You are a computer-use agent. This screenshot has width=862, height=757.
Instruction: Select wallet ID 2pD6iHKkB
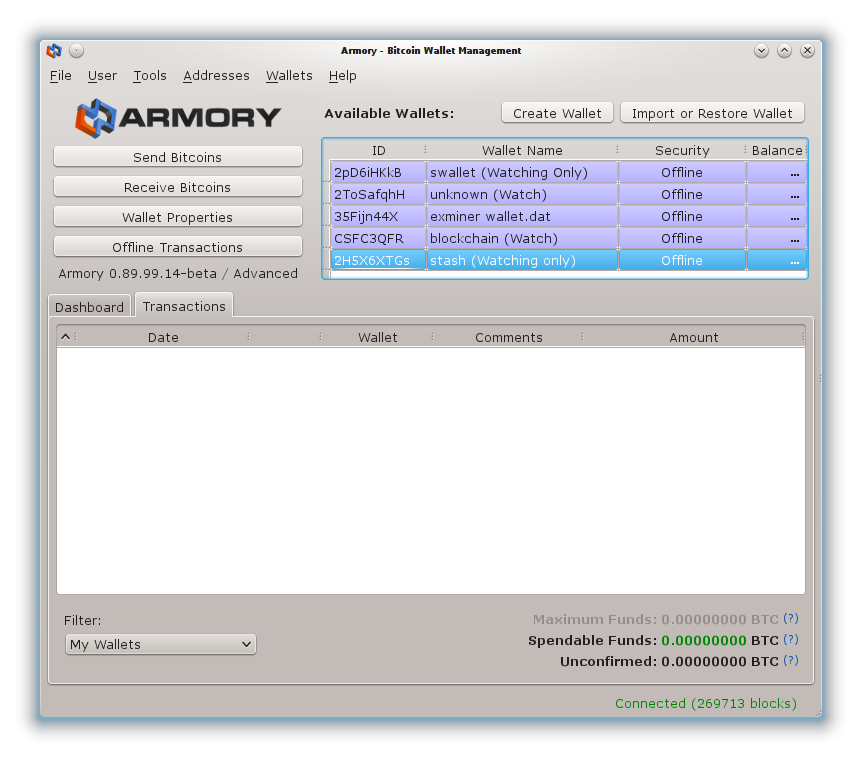click(378, 172)
